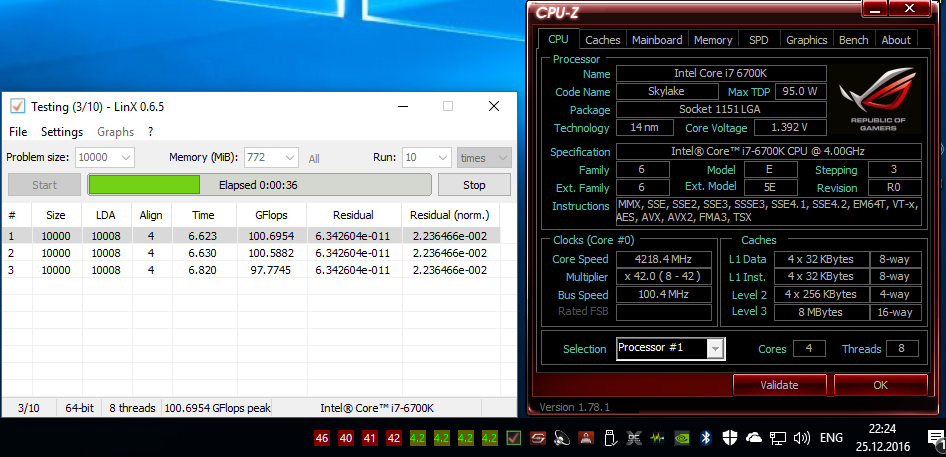Click the 100.4 MHz Bus Speed value
This screenshot has height=457, width=946.
pos(664,295)
